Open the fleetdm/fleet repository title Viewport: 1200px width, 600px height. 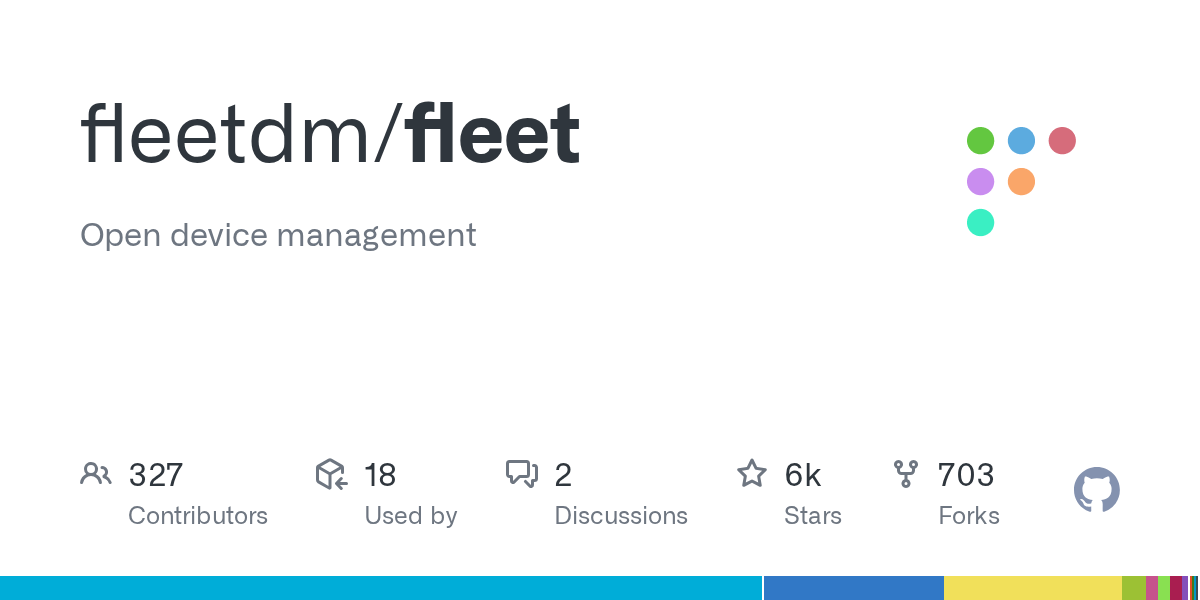pos(330,135)
